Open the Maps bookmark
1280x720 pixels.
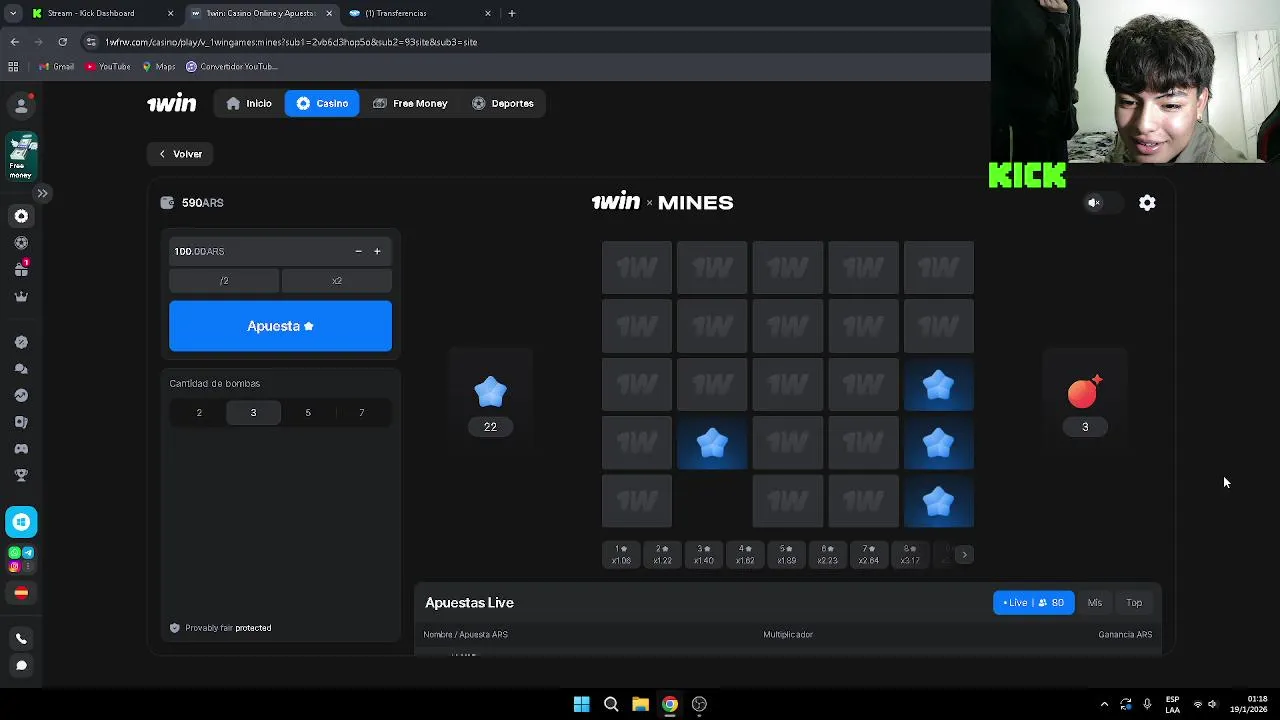pos(159,66)
